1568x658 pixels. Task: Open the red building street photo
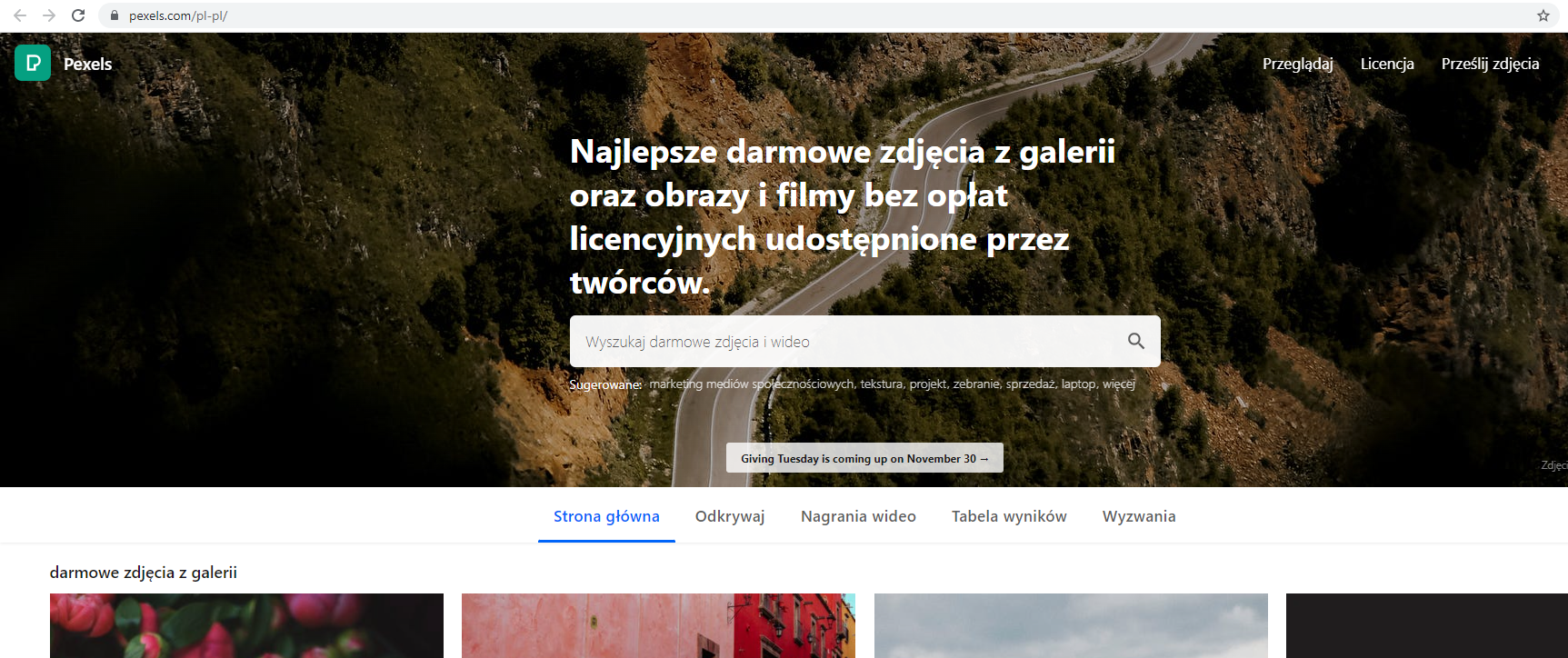(x=658, y=625)
